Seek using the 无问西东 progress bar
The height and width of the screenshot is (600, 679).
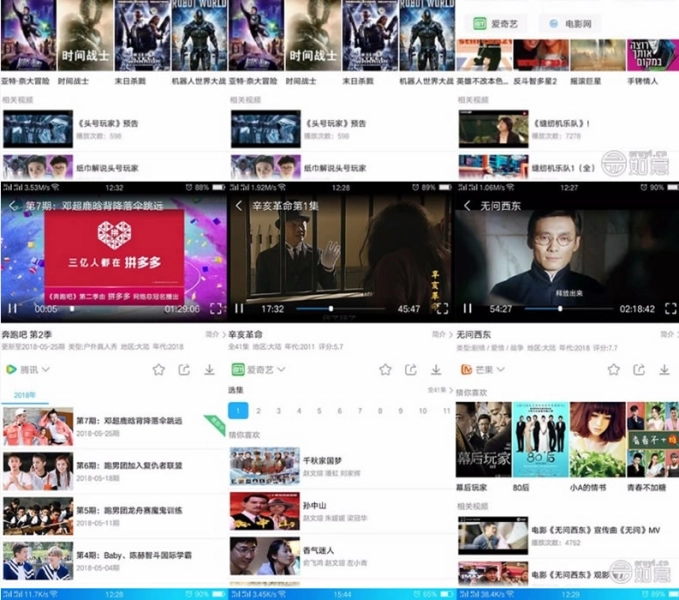click(569, 309)
